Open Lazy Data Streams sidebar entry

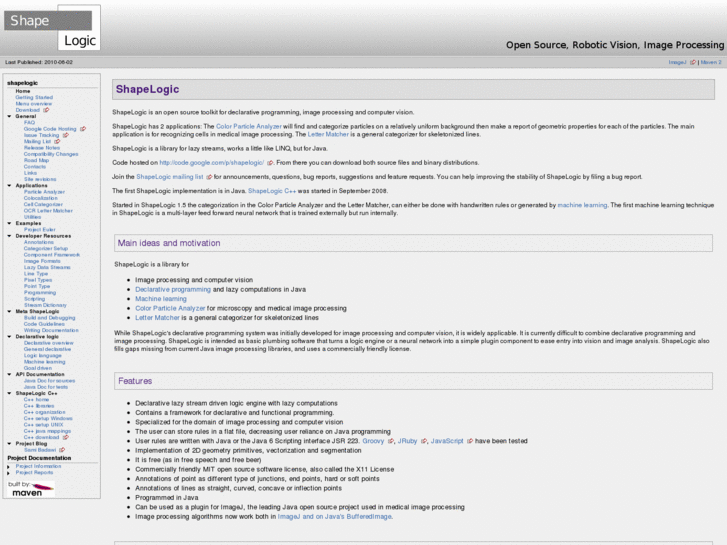click(47, 267)
